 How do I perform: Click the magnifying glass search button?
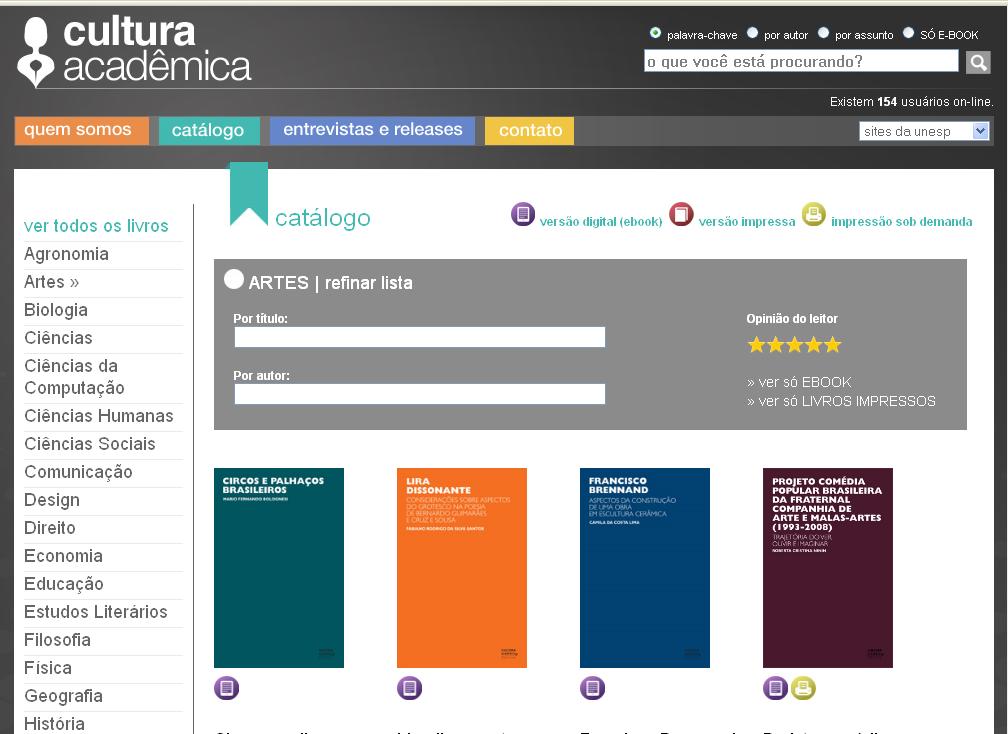(977, 62)
